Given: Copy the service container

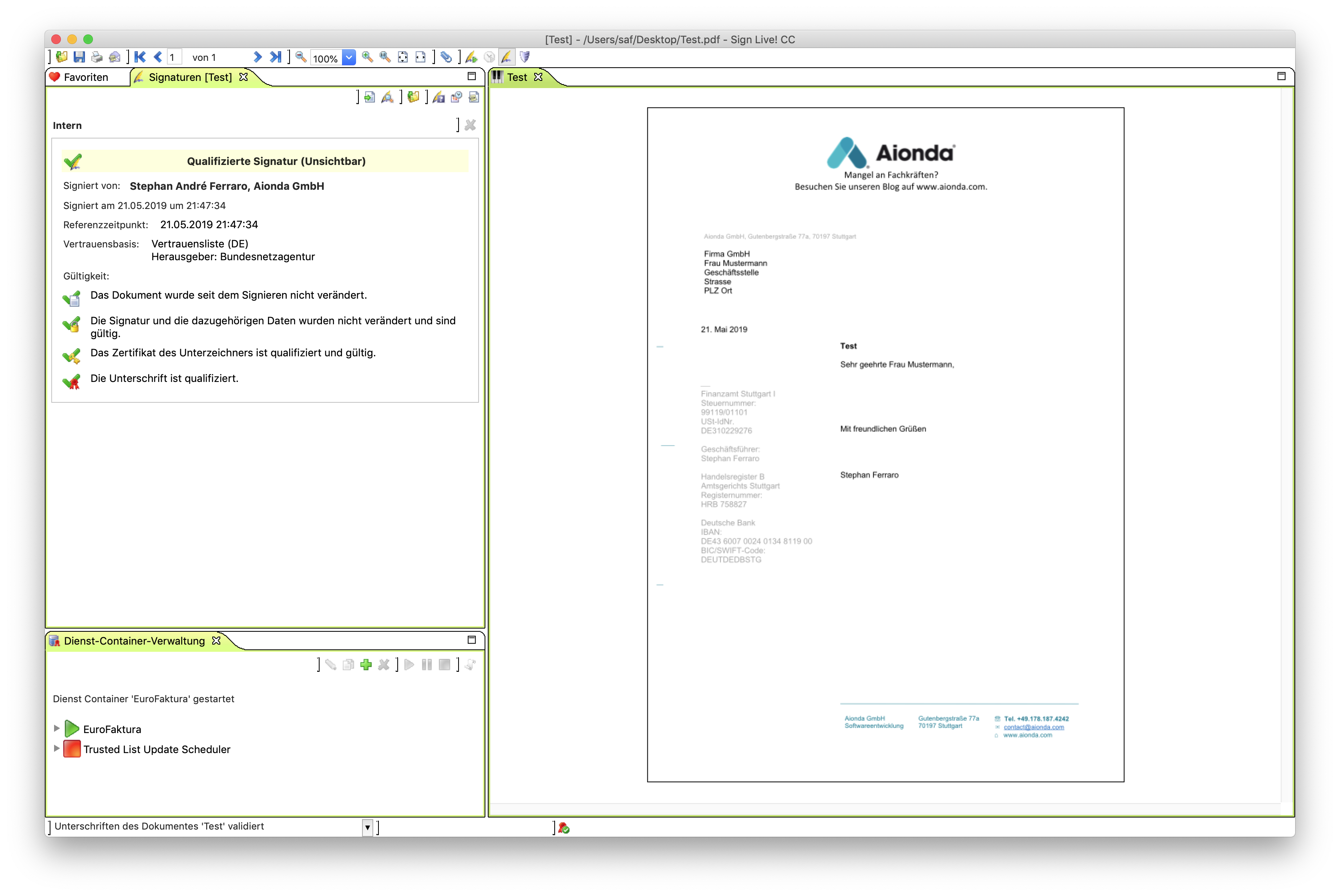Looking at the screenshot, I should click(348, 665).
